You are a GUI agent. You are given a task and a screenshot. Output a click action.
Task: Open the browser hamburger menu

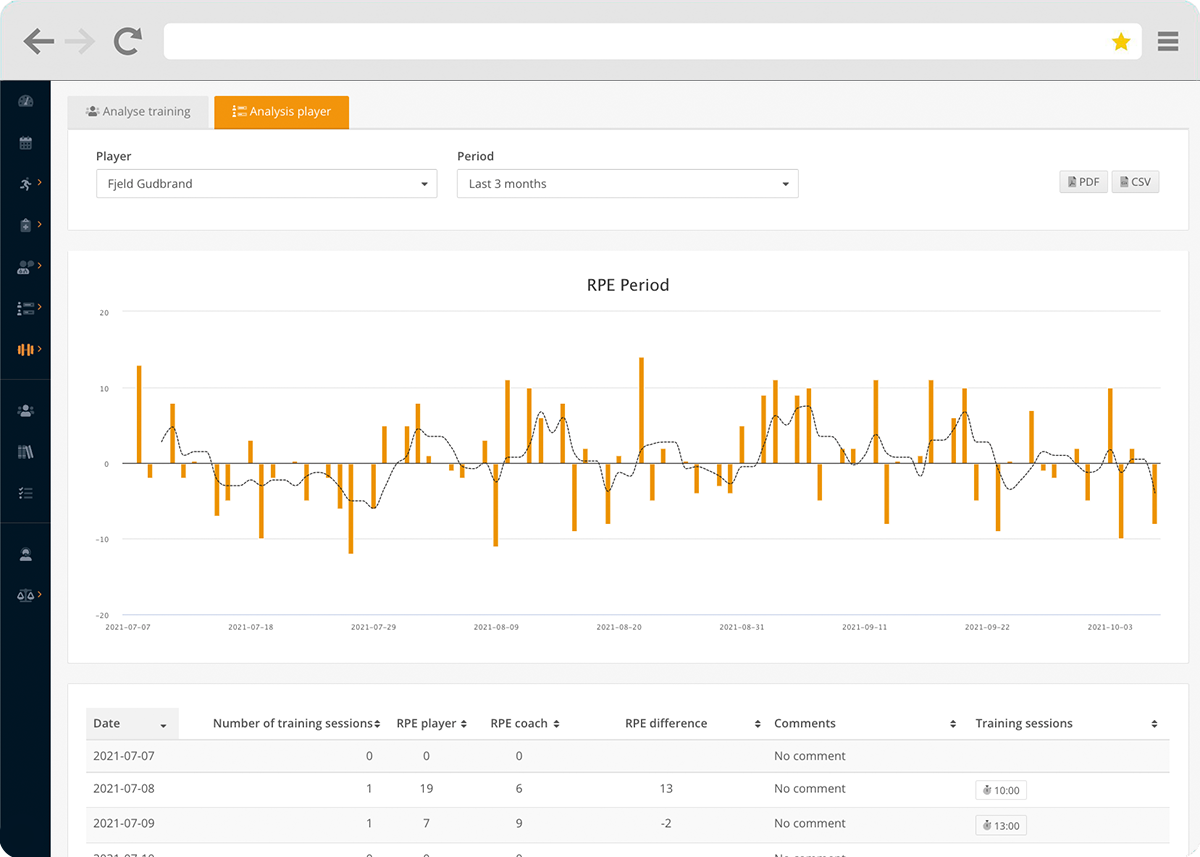coord(1167,41)
